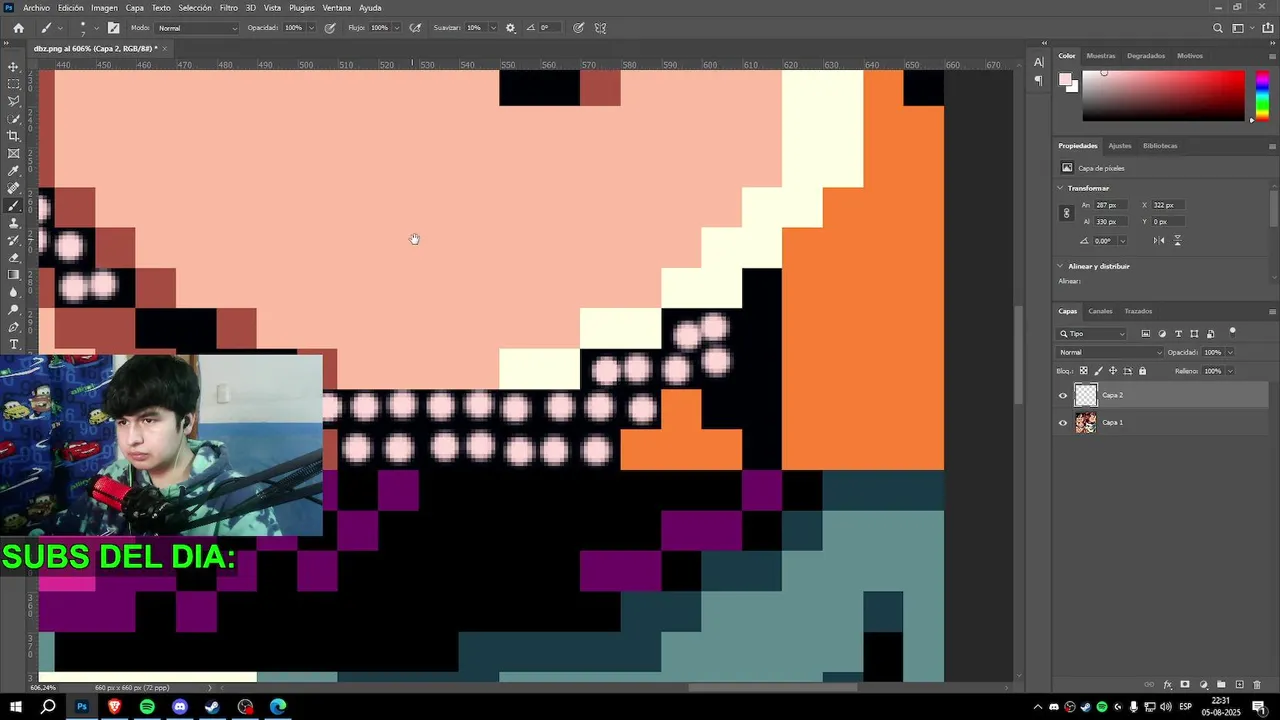Open the search magnifier icon
The image size is (1280, 720).
(1217, 28)
